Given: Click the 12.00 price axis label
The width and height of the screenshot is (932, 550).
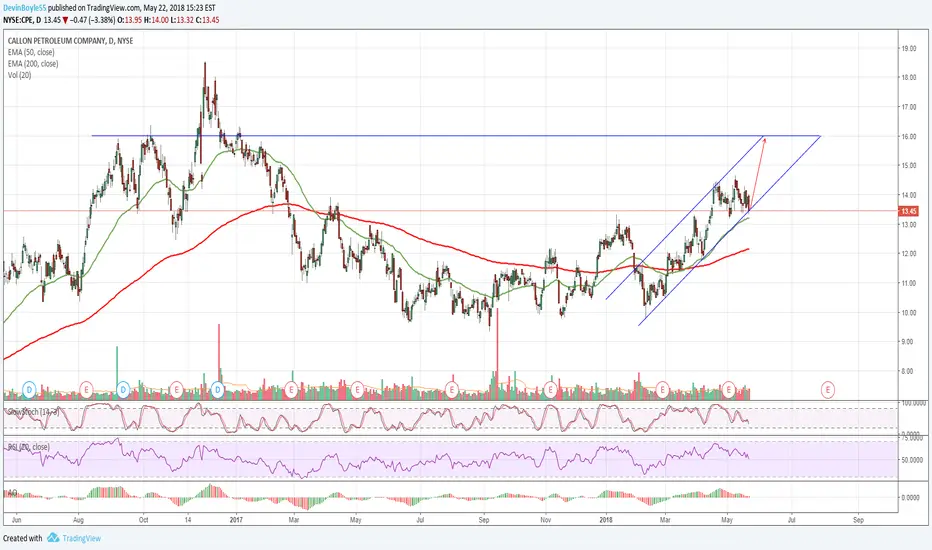Looking at the screenshot, I should pos(909,254).
